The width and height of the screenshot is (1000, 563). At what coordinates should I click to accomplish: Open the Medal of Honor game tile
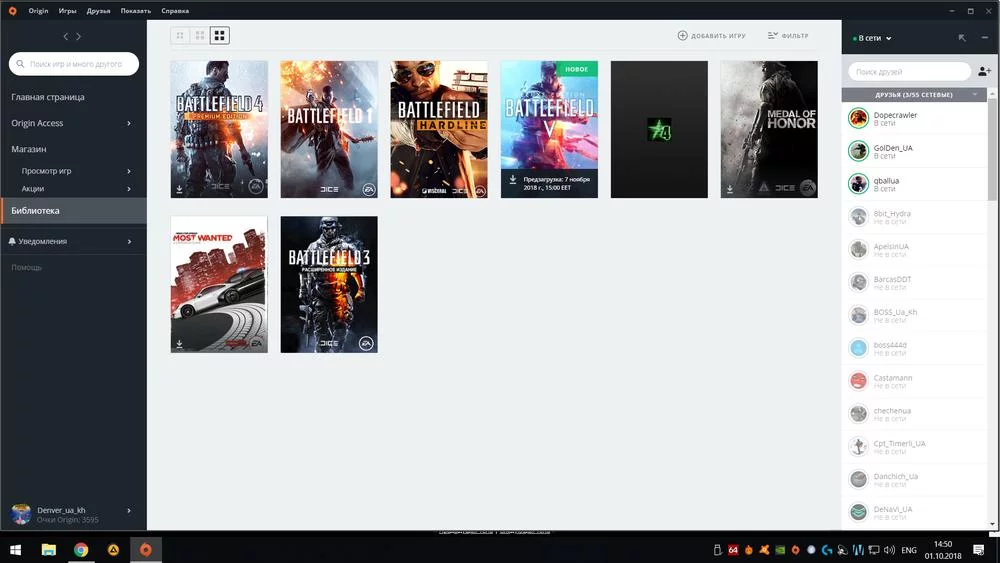(x=769, y=129)
